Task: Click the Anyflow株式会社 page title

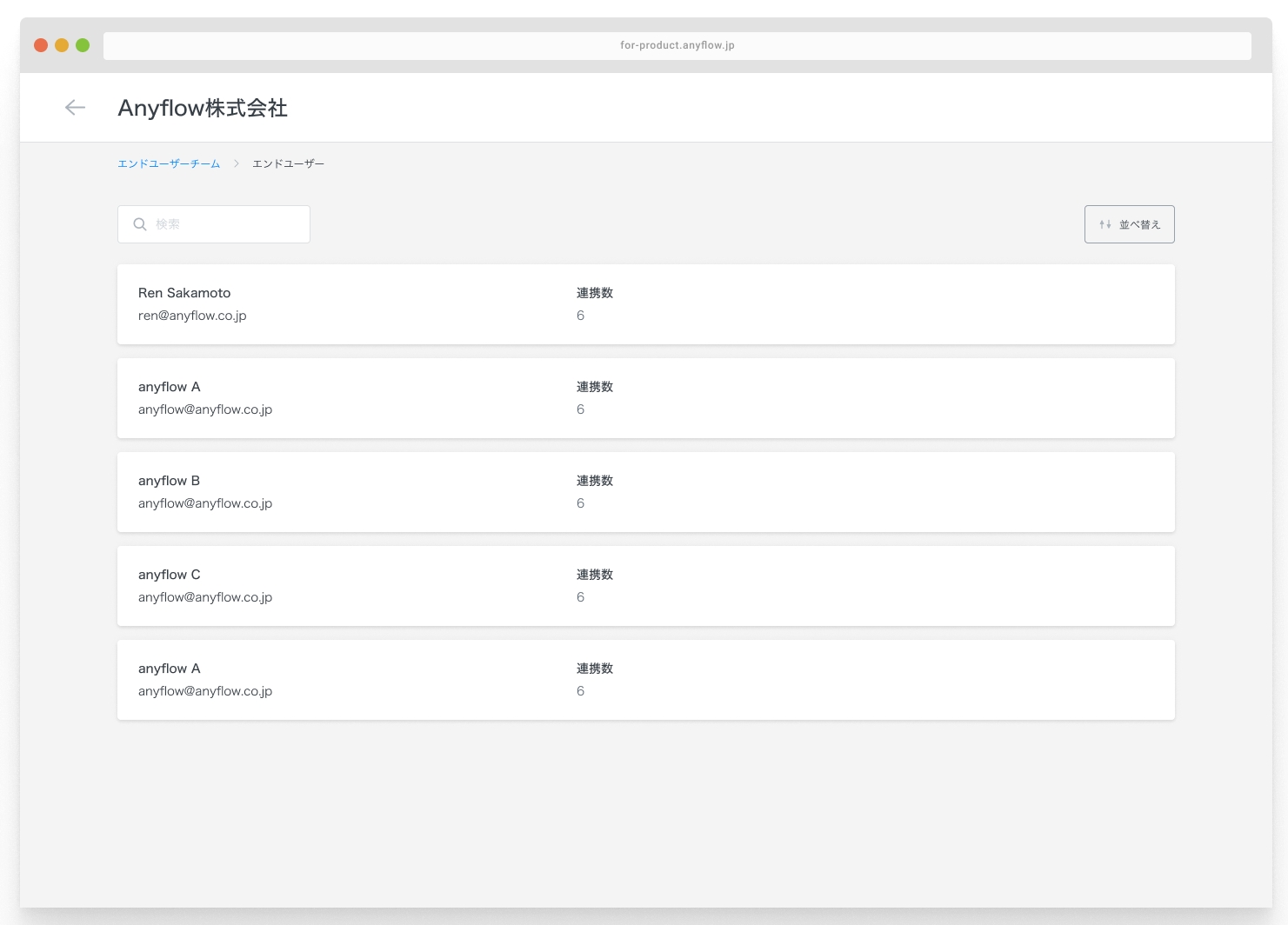Action: [203, 108]
